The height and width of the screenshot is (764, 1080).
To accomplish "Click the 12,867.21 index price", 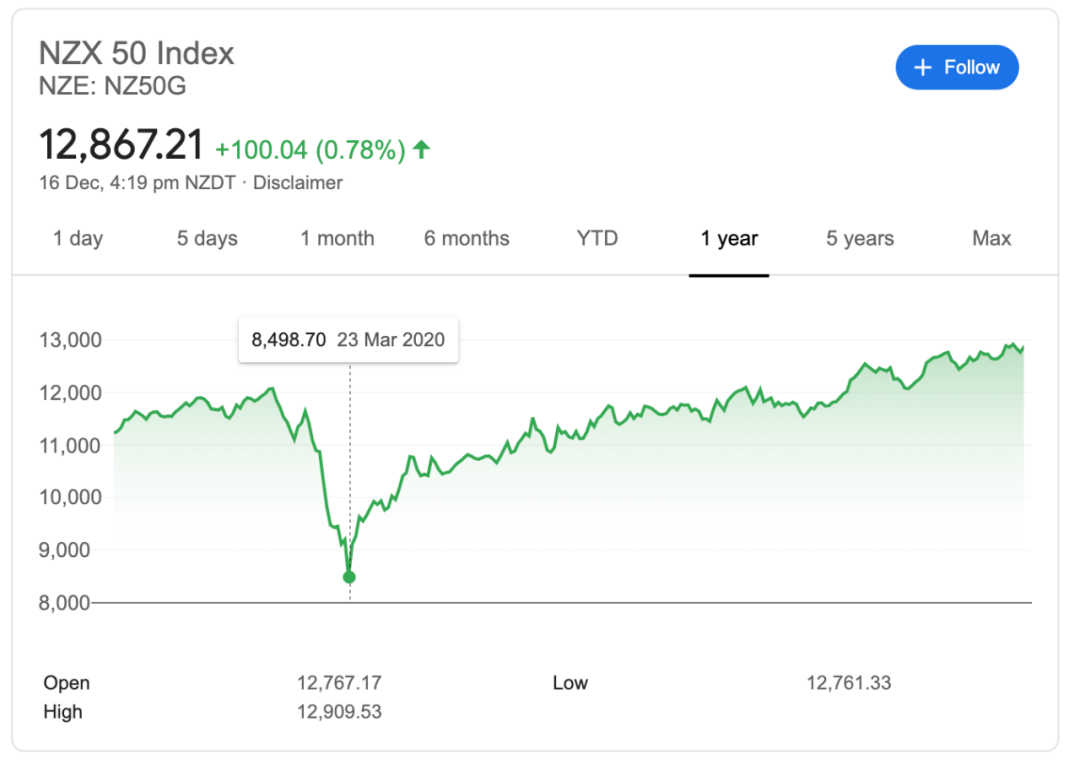I will 121,145.
